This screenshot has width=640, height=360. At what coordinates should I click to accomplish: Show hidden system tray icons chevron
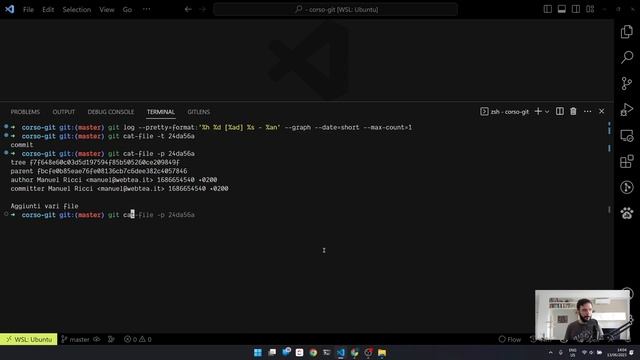(551, 353)
